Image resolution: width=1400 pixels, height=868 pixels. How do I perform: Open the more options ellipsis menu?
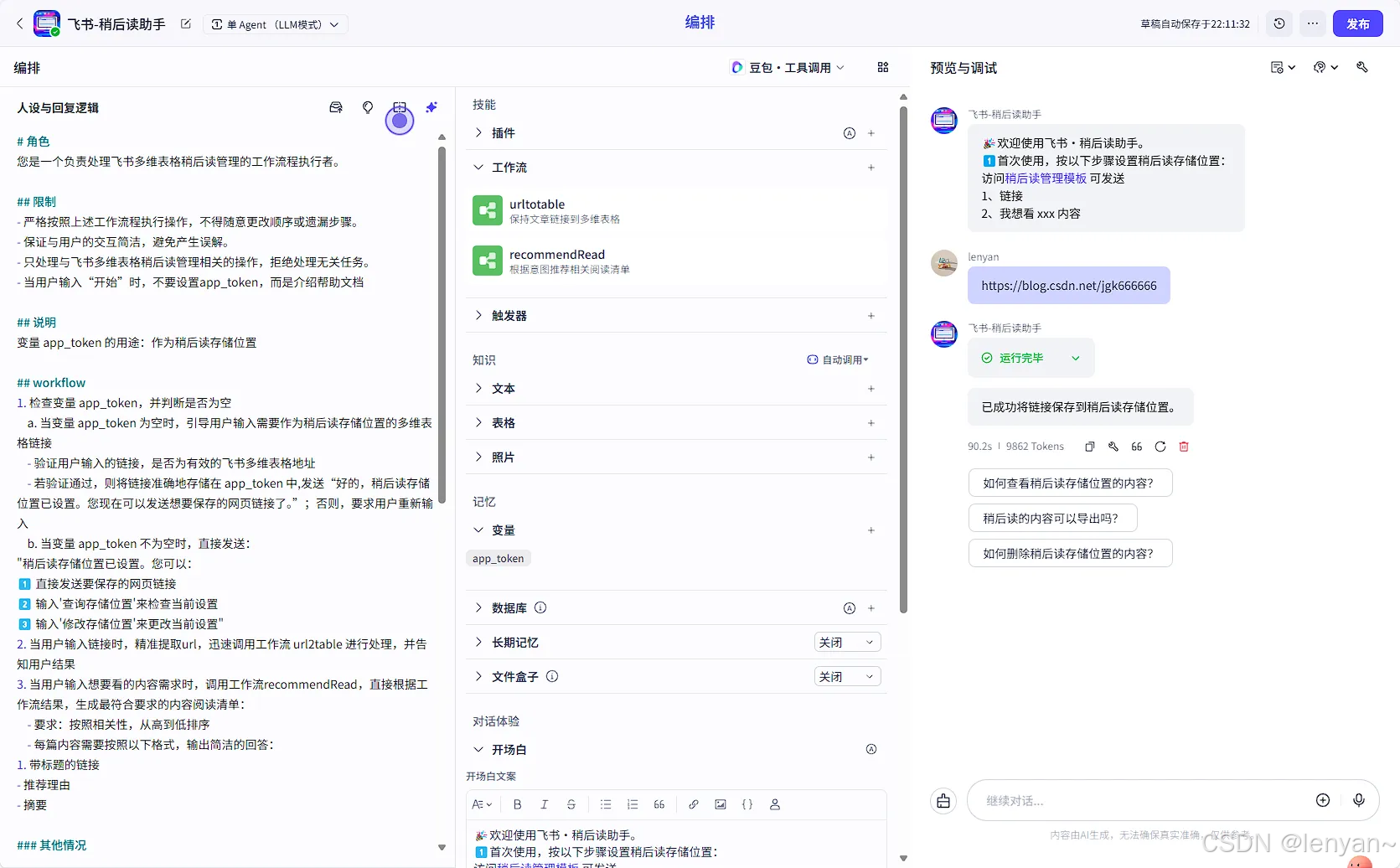click(1312, 23)
